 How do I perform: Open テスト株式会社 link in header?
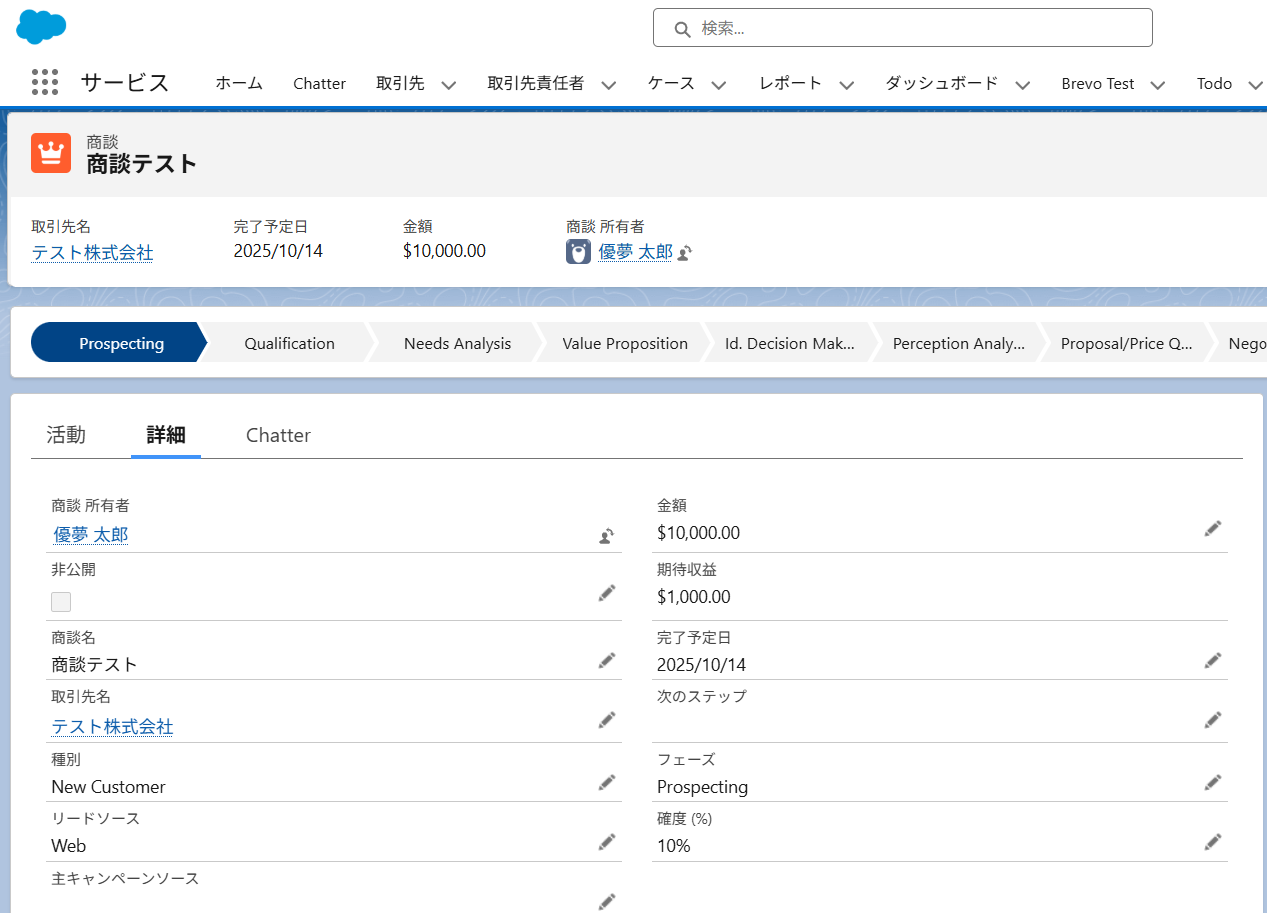pyautogui.click(x=92, y=252)
